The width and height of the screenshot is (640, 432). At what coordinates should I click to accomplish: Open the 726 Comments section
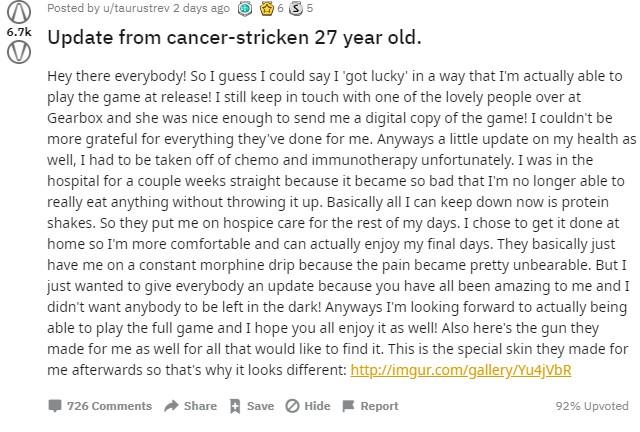(x=109, y=406)
